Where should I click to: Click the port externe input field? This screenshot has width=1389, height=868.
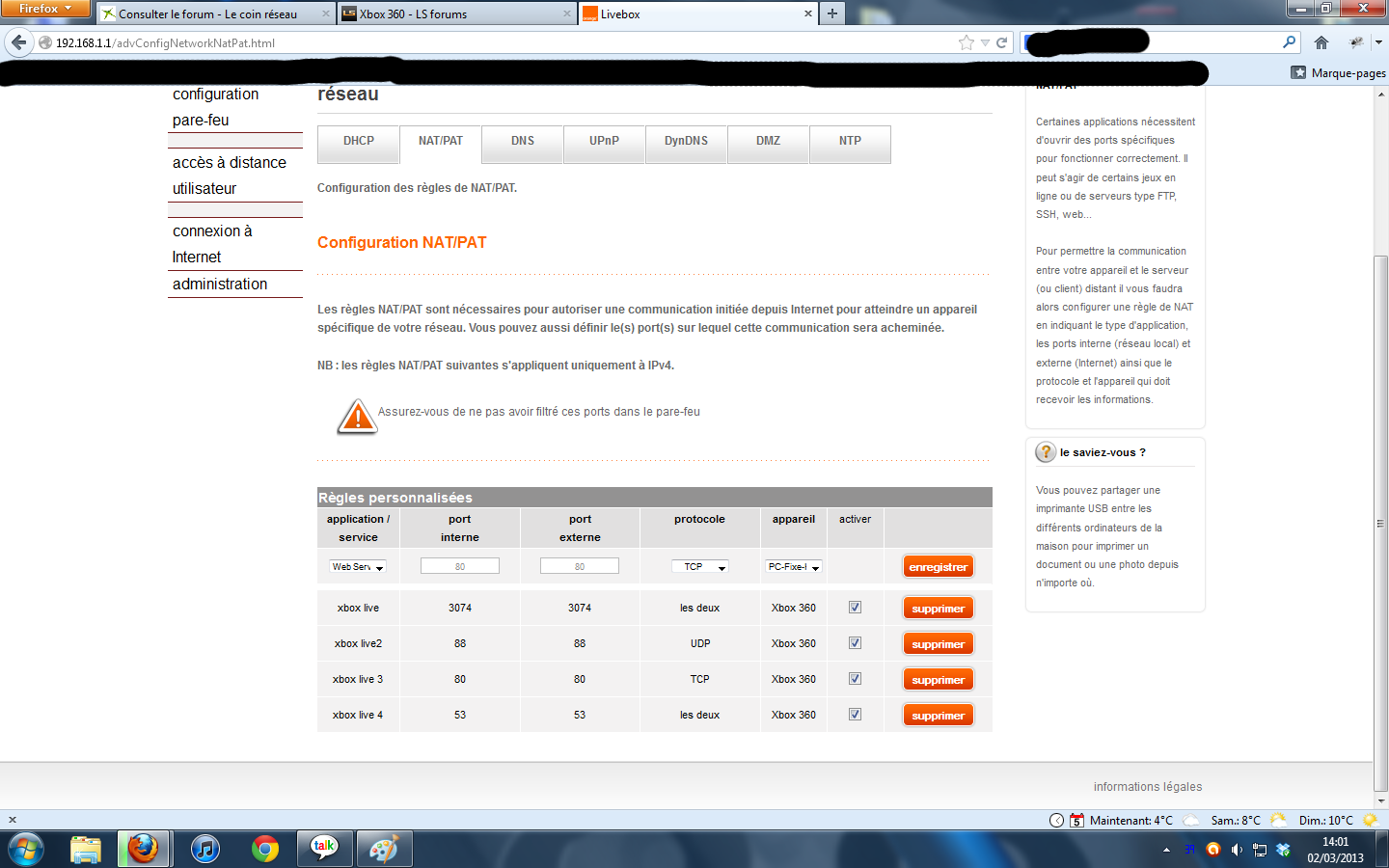[x=580, y=566]
